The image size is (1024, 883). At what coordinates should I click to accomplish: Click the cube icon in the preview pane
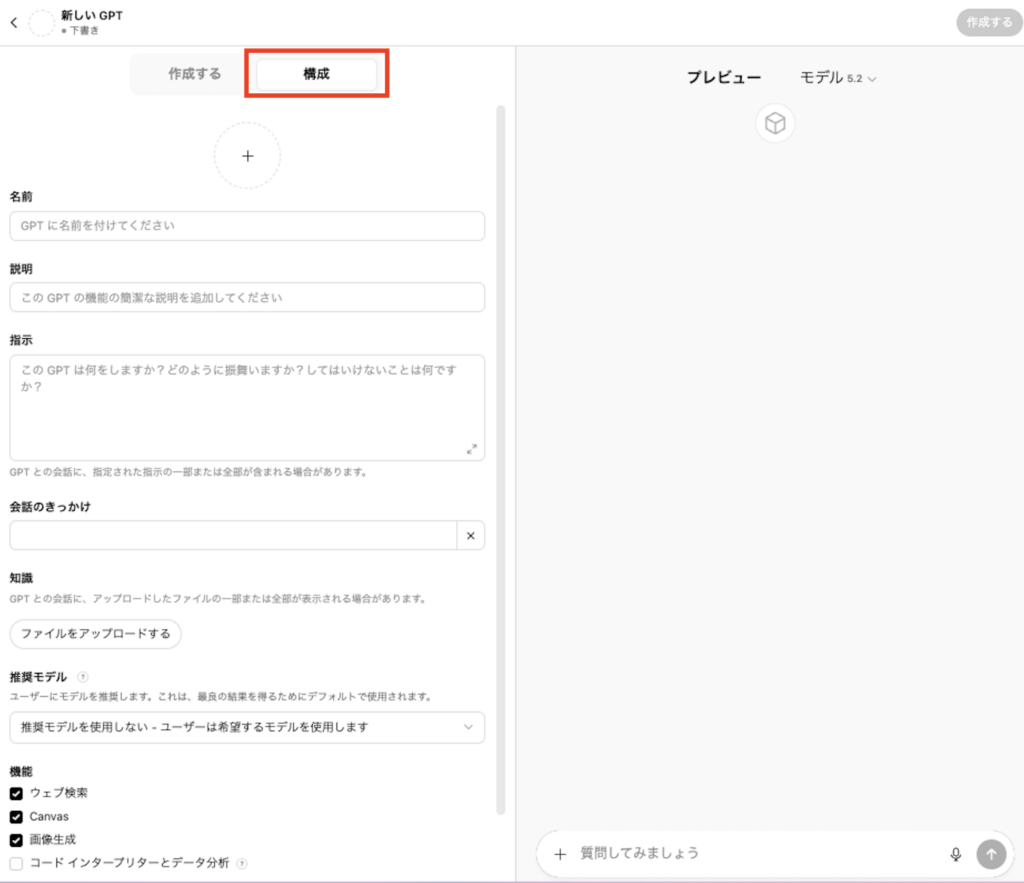[x=775, y=124]
